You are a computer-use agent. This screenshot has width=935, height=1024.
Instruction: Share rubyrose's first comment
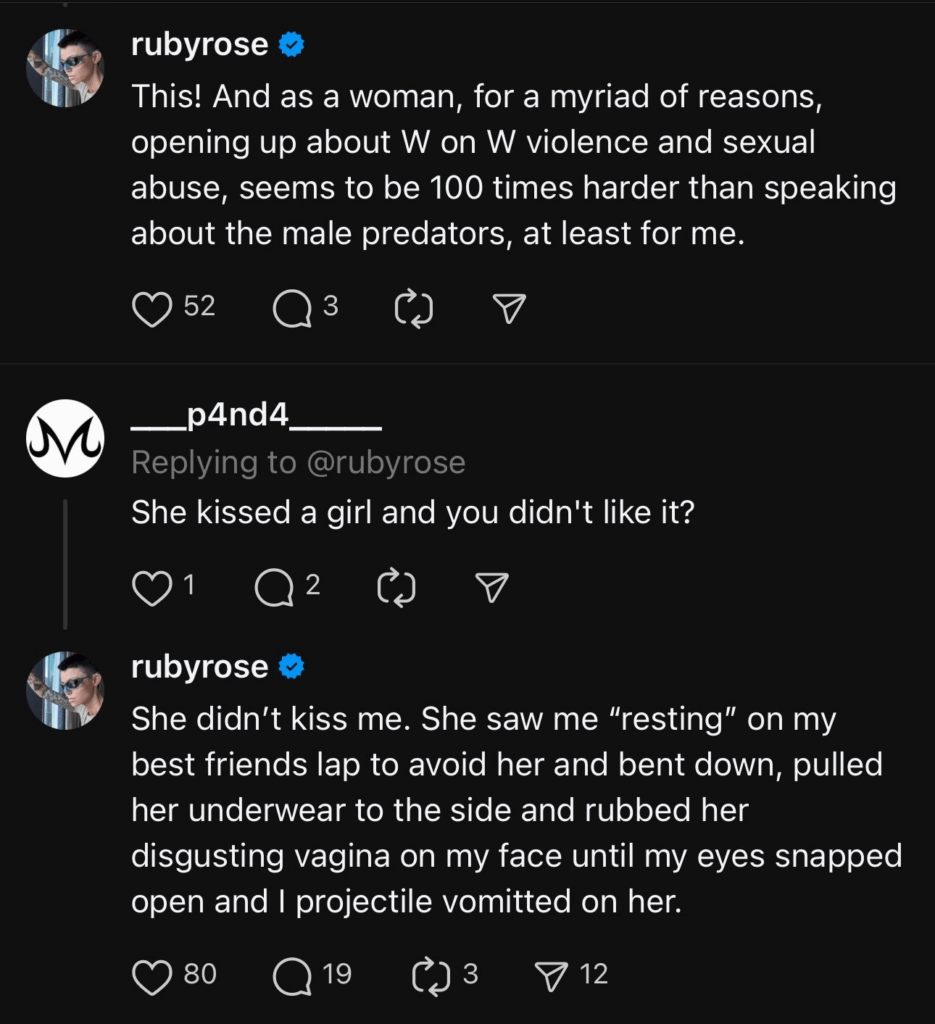click(x=506, y=309)
